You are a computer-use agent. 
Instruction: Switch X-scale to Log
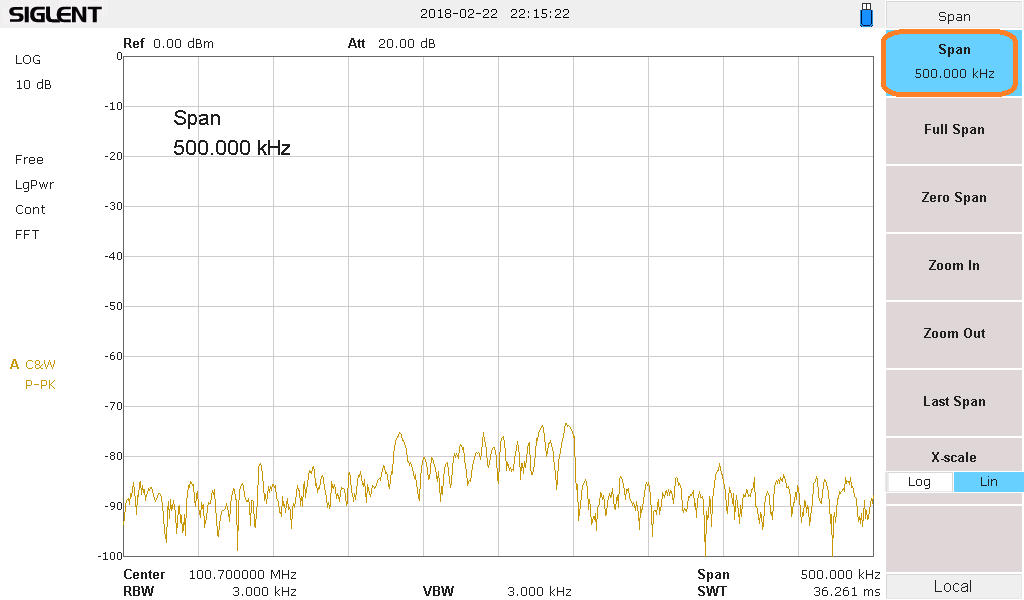click(x=919, y=482)
